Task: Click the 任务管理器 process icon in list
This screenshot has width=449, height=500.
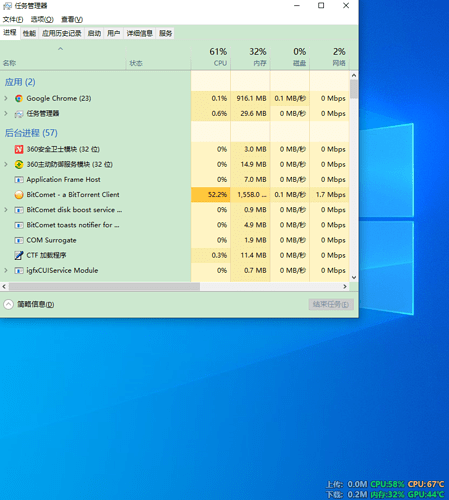Action: point(19,114)
